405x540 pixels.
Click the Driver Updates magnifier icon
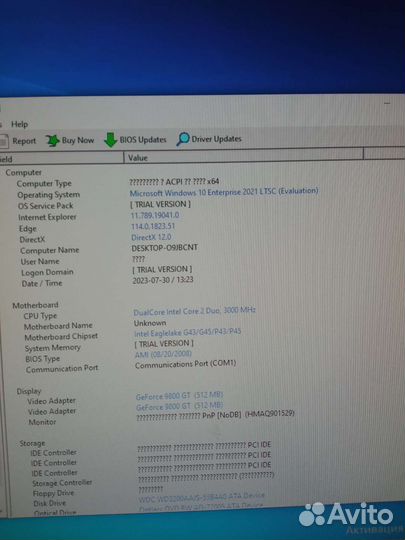183,139
